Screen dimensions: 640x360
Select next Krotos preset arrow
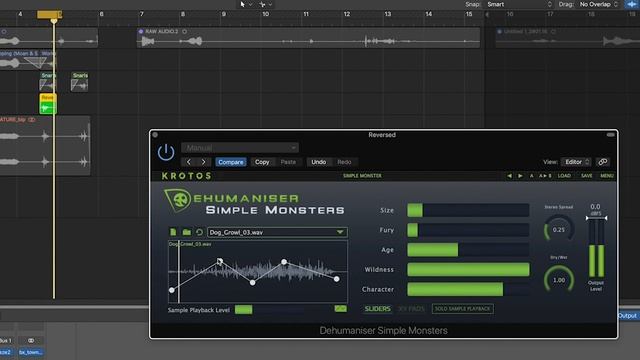coord(520,176)
